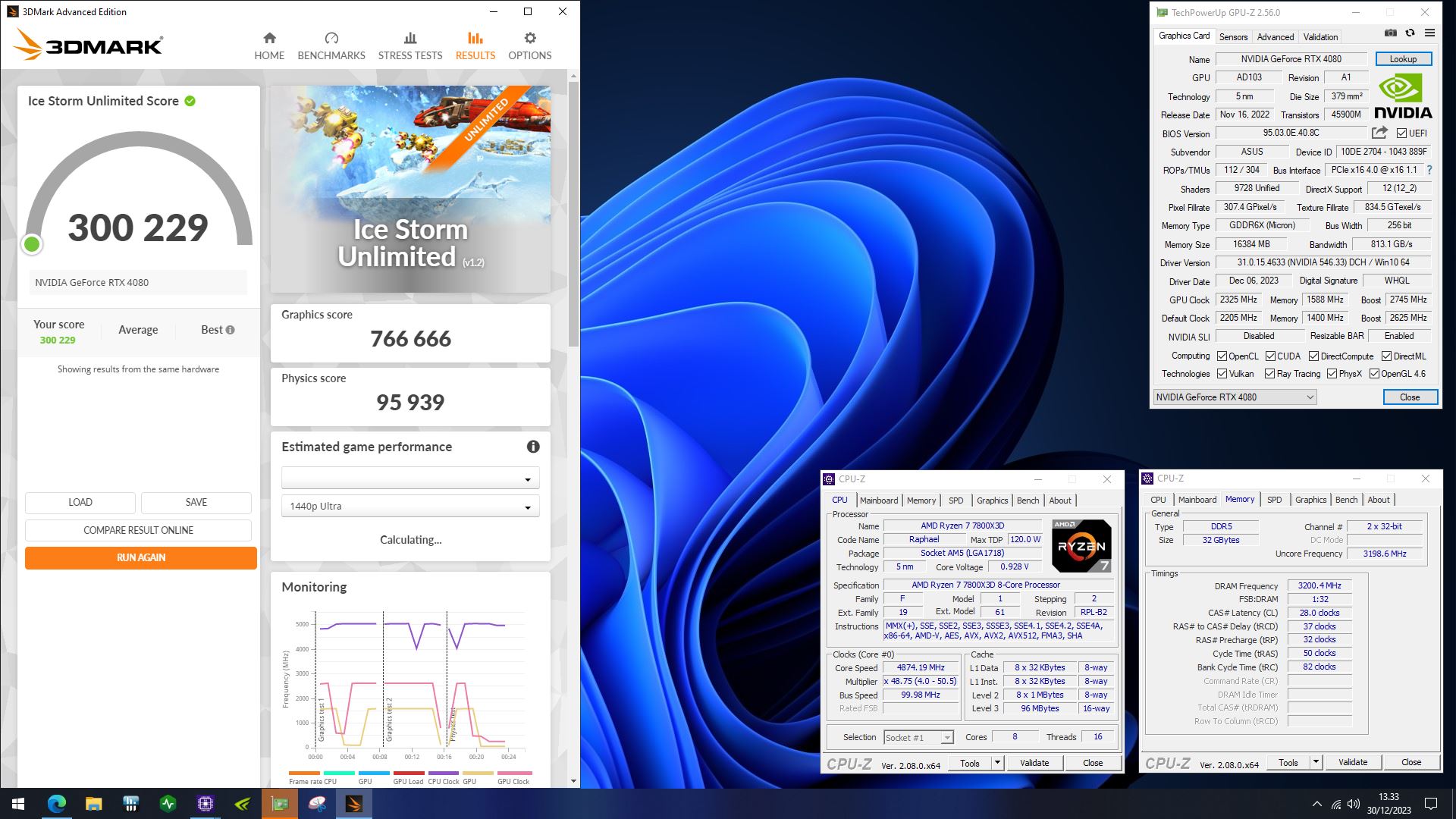Toggle the DirectML checkbox
The image size is (1456, 819).
point(1387,356)
